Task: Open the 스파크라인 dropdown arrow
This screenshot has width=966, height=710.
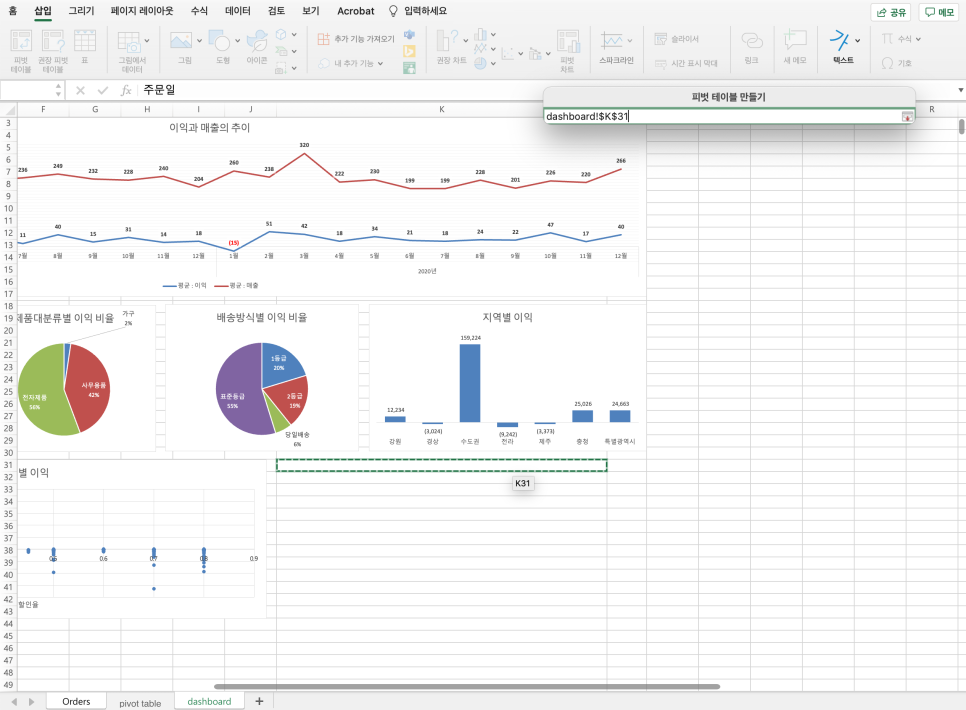Action: pyautogui.click(x=630, y=41)
